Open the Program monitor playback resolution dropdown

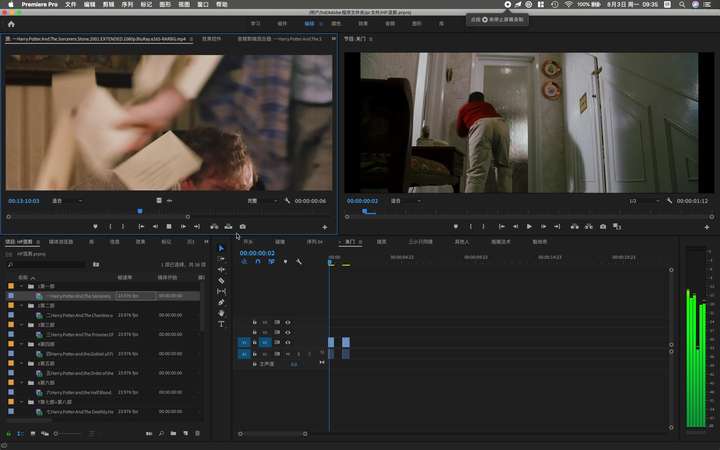[x=645, y=201]
